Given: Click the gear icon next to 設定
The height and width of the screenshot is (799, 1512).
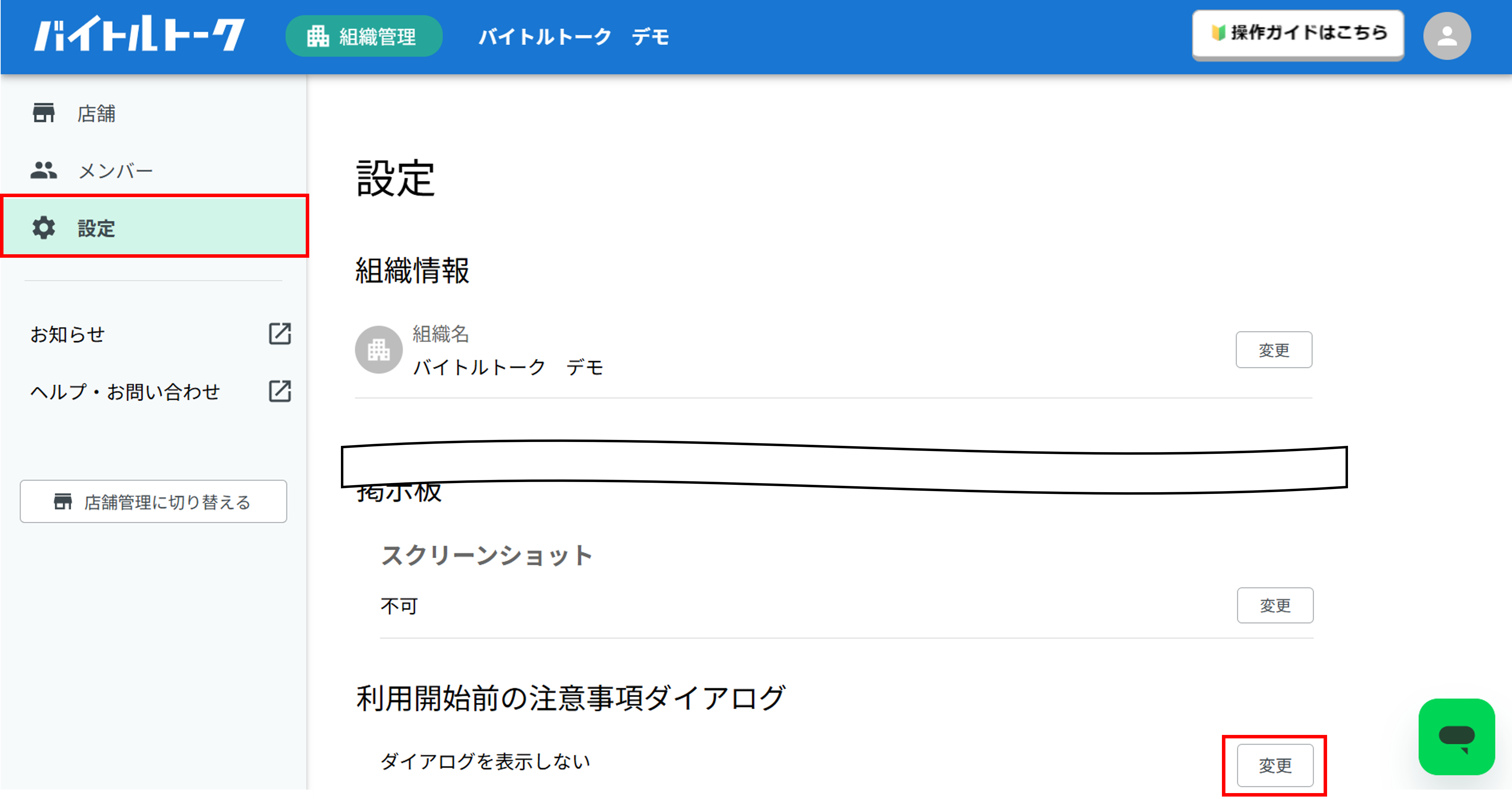Looking at the screenshot, I should coord(44,228).
